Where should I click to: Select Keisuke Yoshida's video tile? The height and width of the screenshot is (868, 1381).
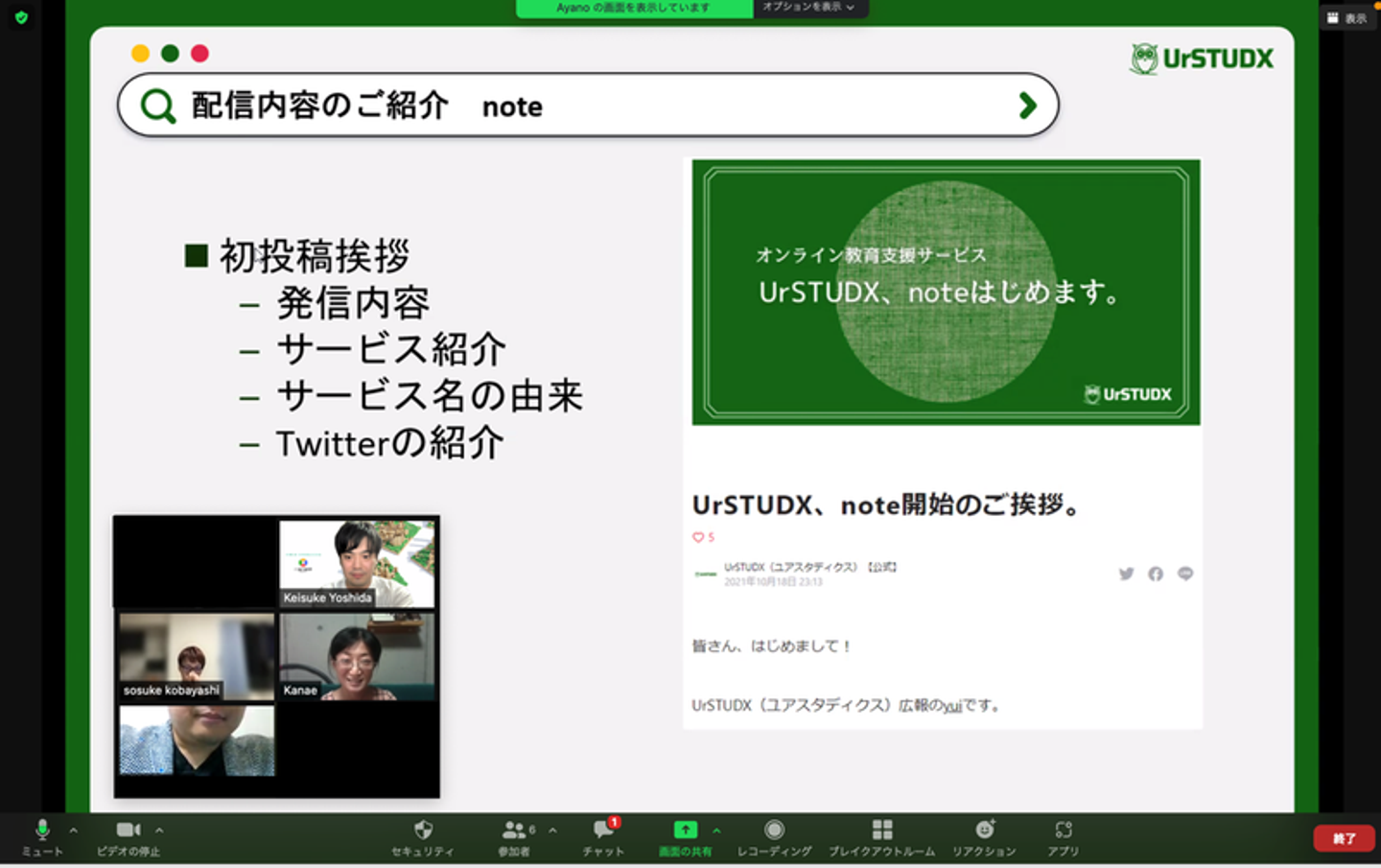pyautogui.click(x=357, y=564)
